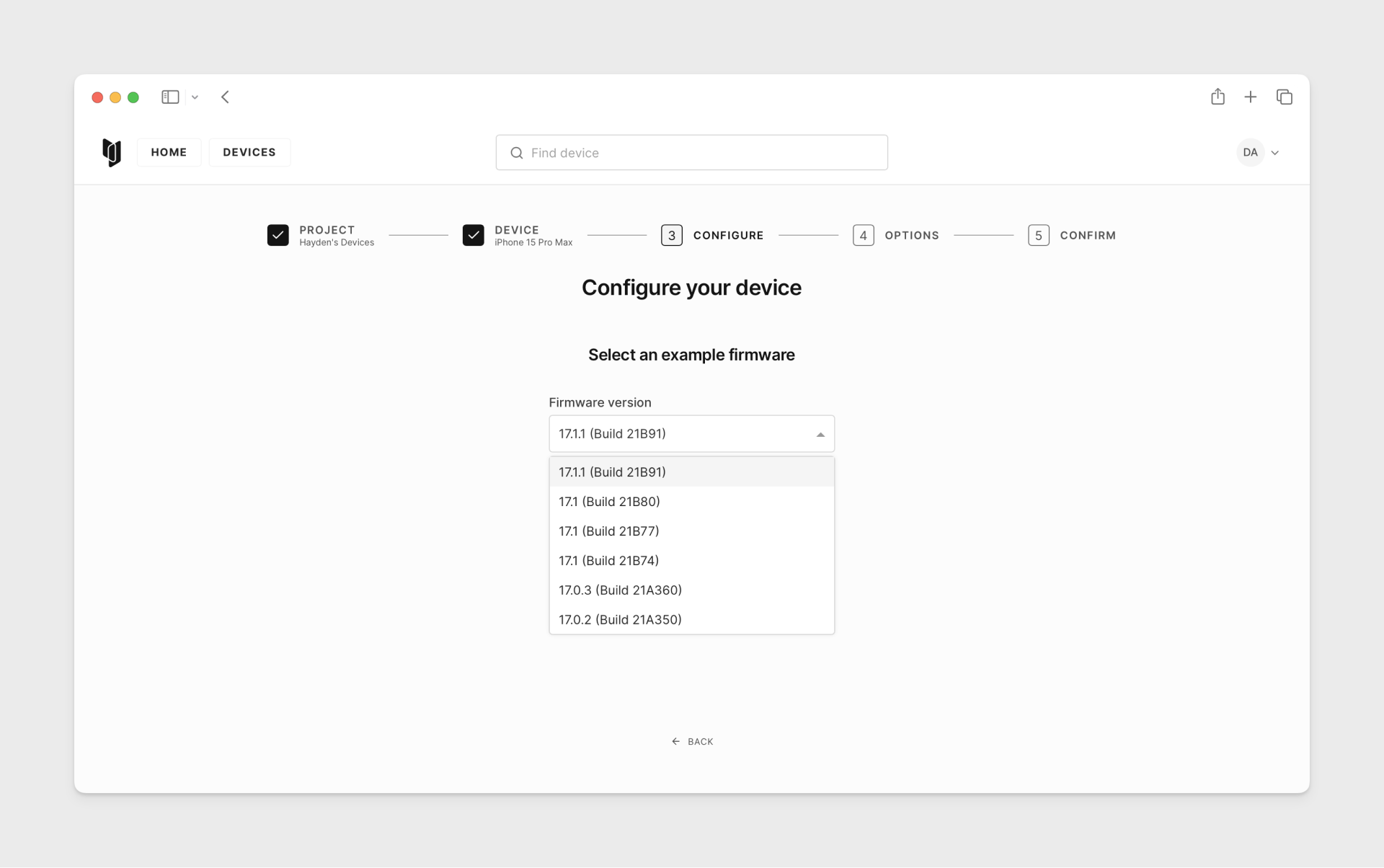The image size is (1384, 868).
Task: Show the tab overview icon
Action: point(1285,96)
